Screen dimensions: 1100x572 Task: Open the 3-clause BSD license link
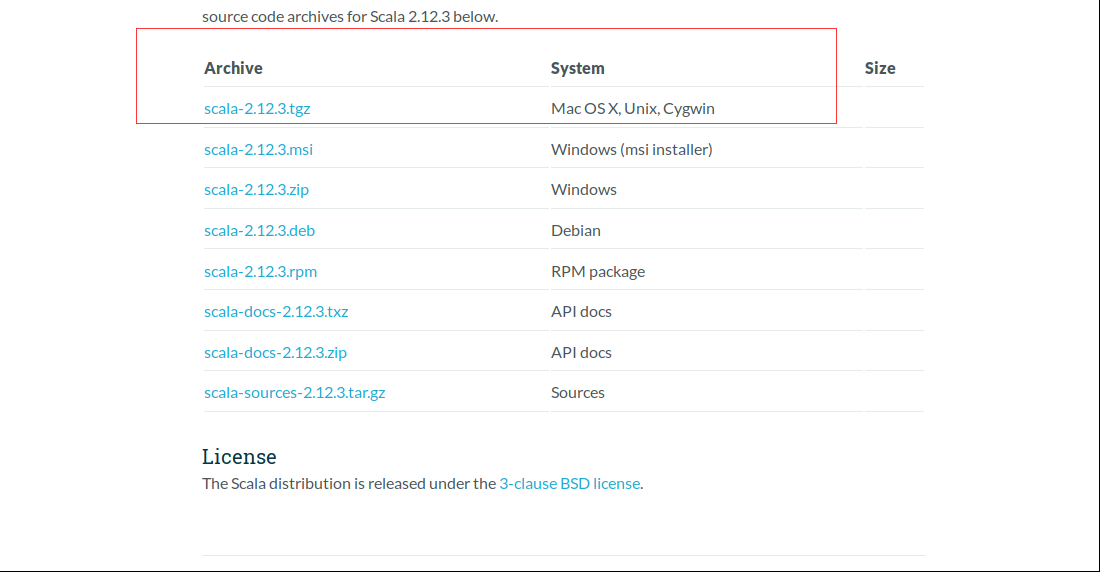[569, 484]
